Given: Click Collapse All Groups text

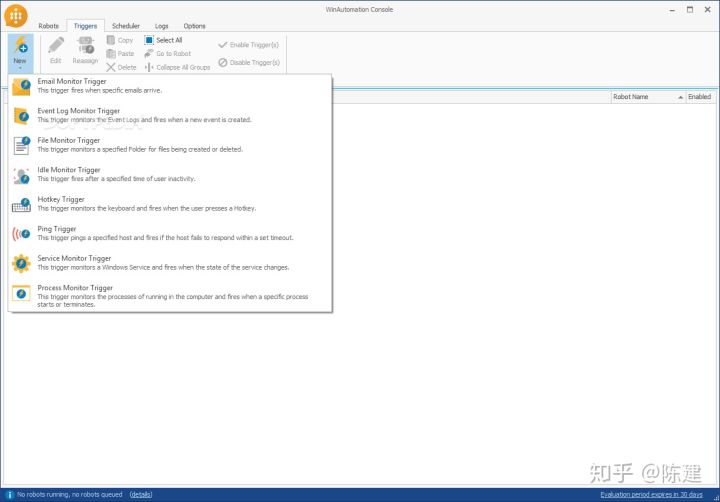Looking at the screenshot, I should 183,68.
